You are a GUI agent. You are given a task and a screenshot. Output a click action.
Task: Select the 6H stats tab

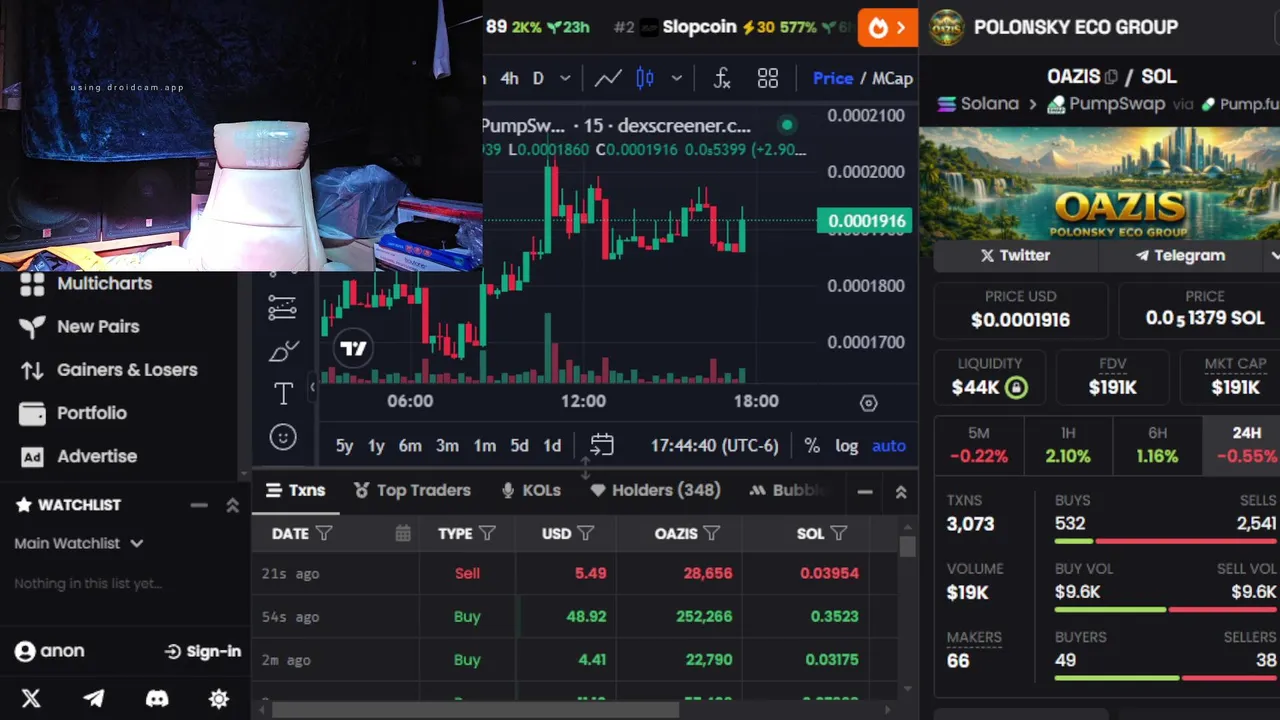pos(1157,444)
